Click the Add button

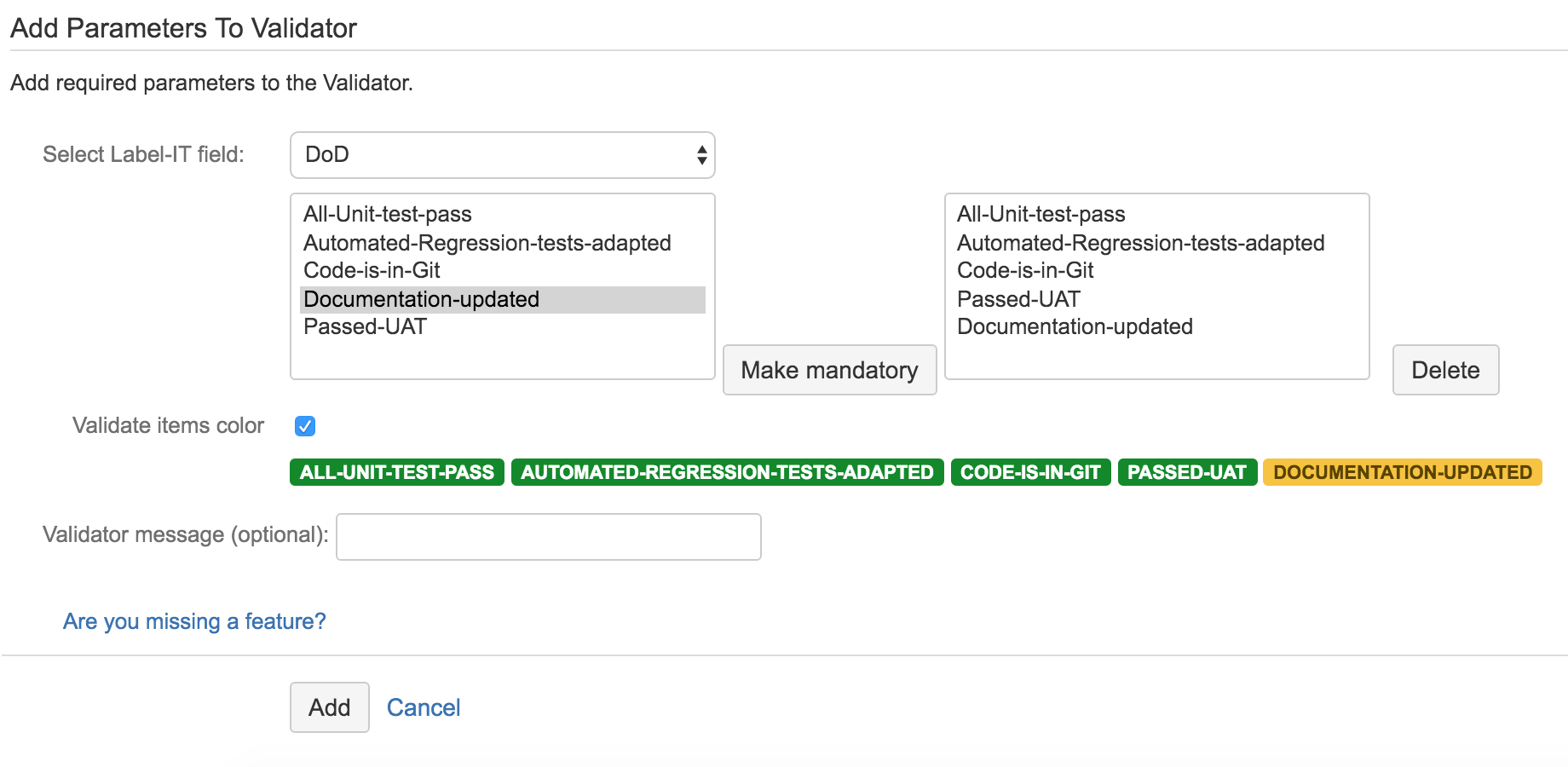click(x=329, y=706)
